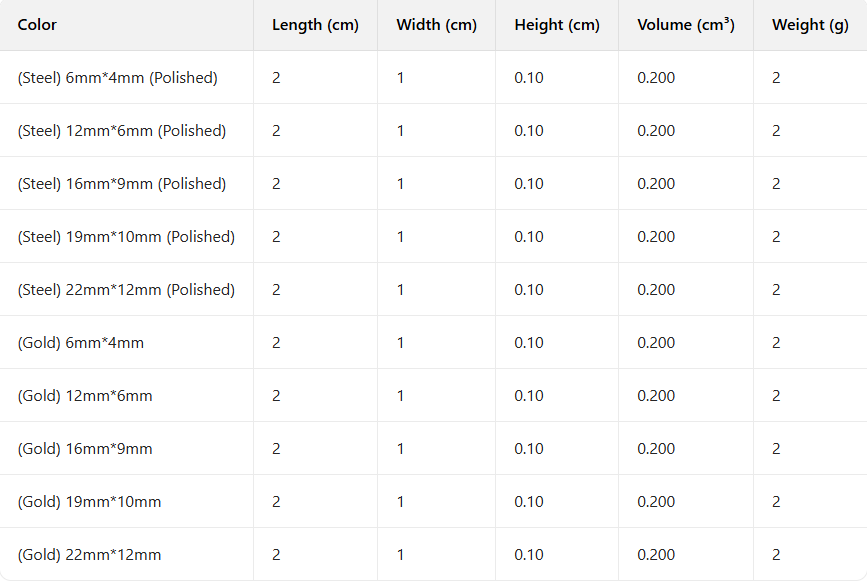Select the (Steel) 22mm*12mm (Polished) cell

[x=126, y=290]
